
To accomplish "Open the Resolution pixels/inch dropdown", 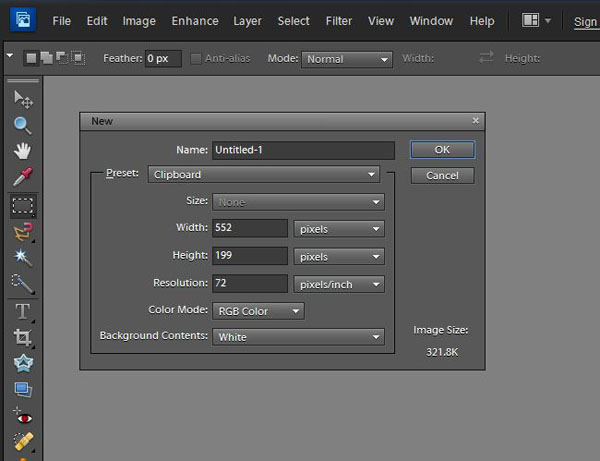I will click(339, 284).
